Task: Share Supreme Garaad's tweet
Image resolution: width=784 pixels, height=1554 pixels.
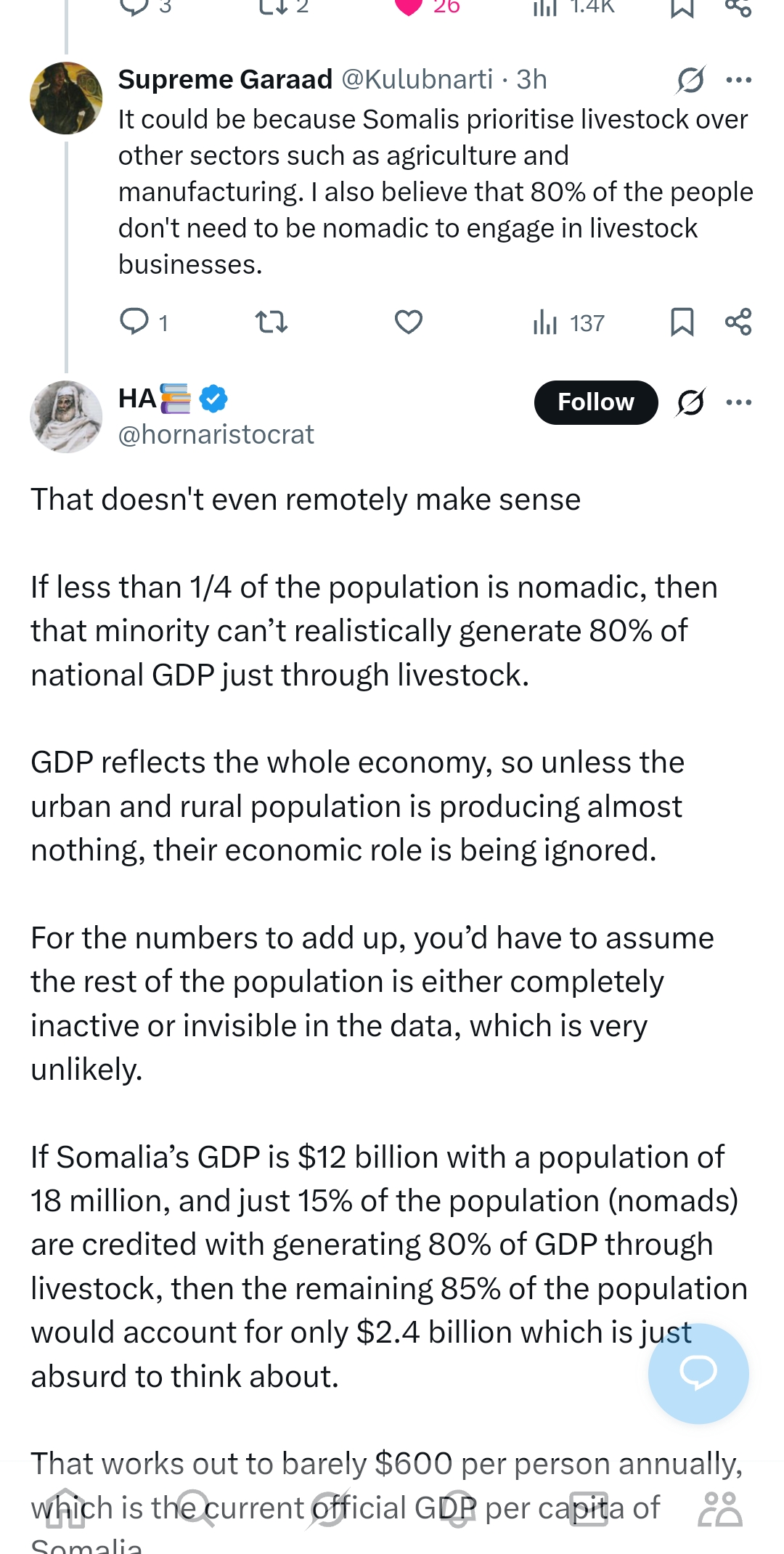Action: pos(738,322)
